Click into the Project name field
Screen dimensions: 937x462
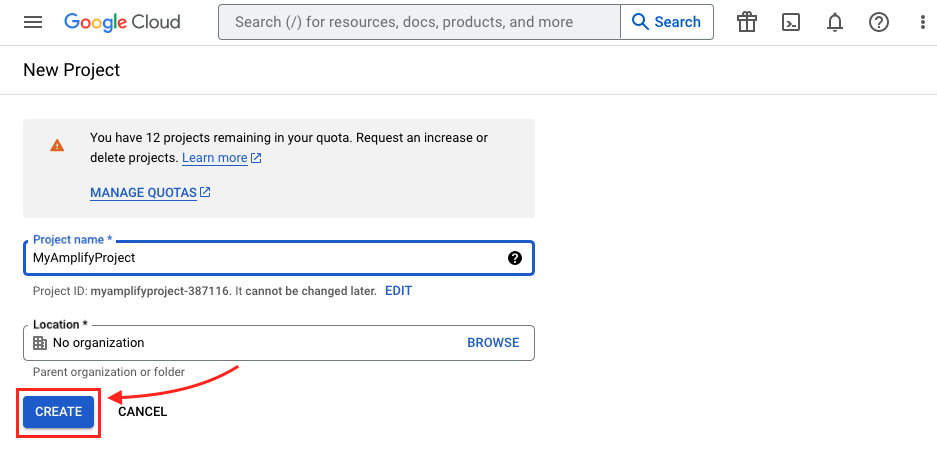[278, 258]
